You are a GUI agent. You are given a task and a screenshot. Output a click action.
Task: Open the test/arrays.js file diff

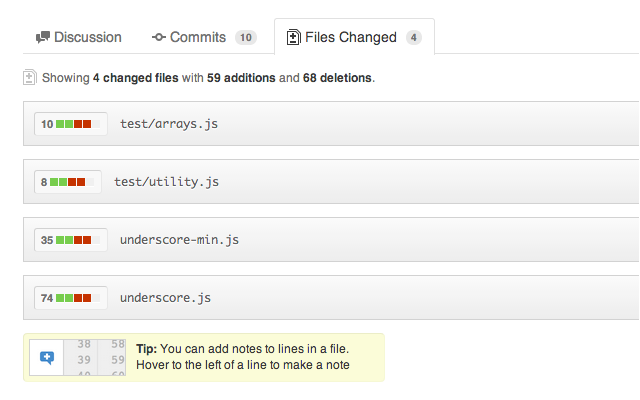pos(169,124)
